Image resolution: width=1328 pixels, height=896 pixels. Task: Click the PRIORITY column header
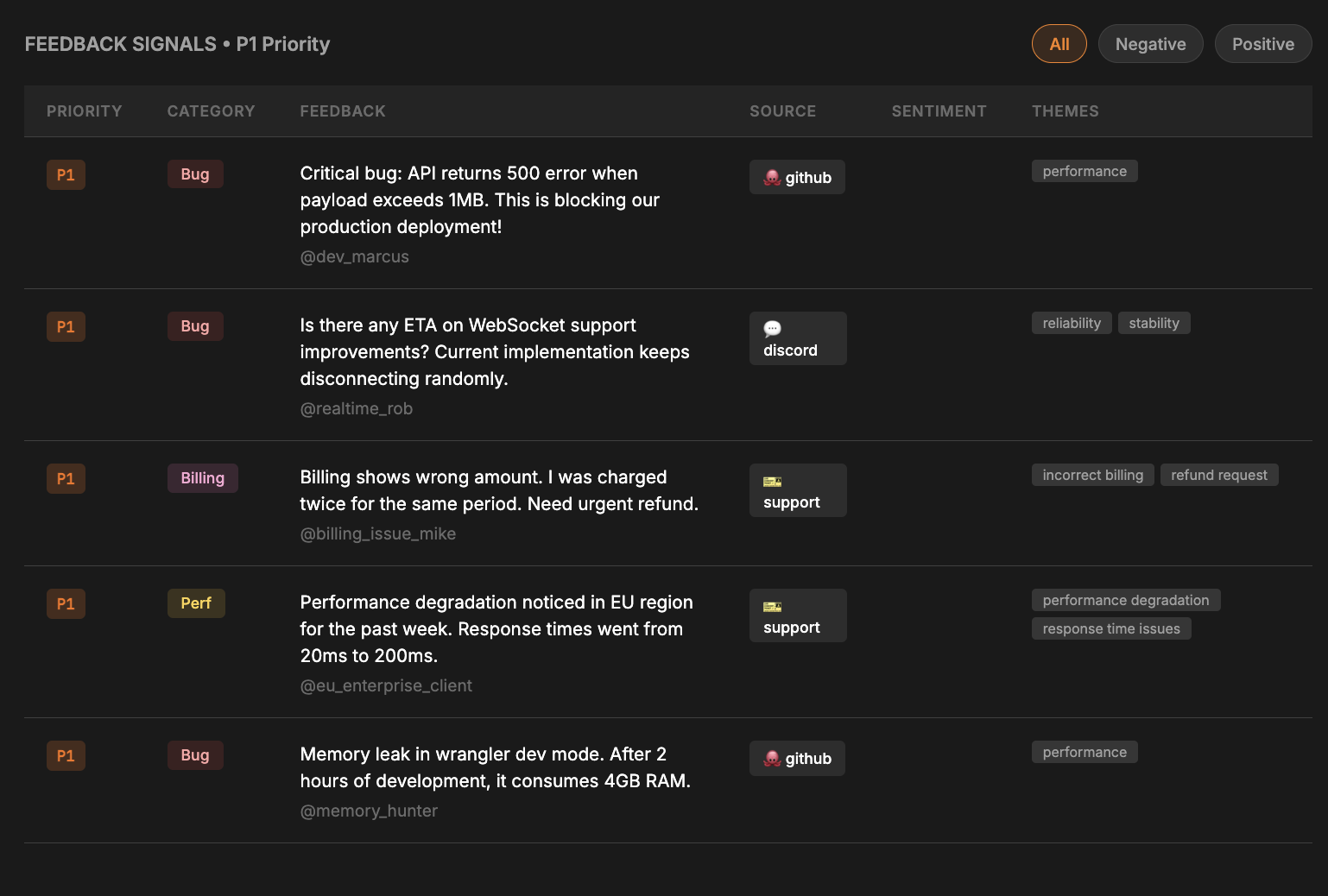click(85, 111)
